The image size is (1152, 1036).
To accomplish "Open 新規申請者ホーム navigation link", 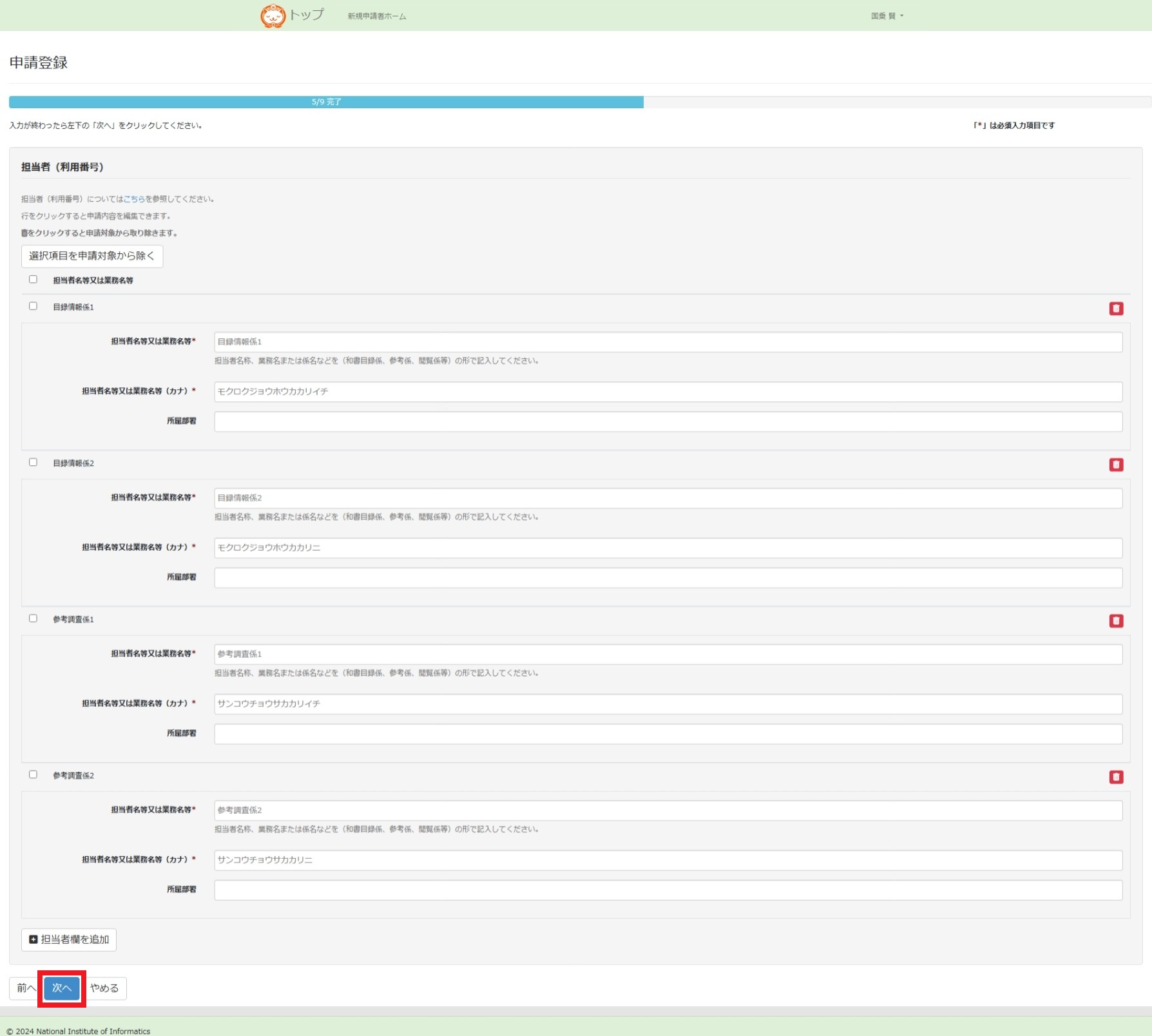I will [x=377, y=16].
